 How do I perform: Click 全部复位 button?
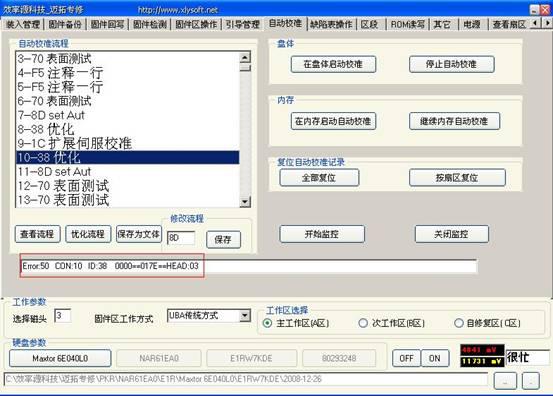pos(319,178)
